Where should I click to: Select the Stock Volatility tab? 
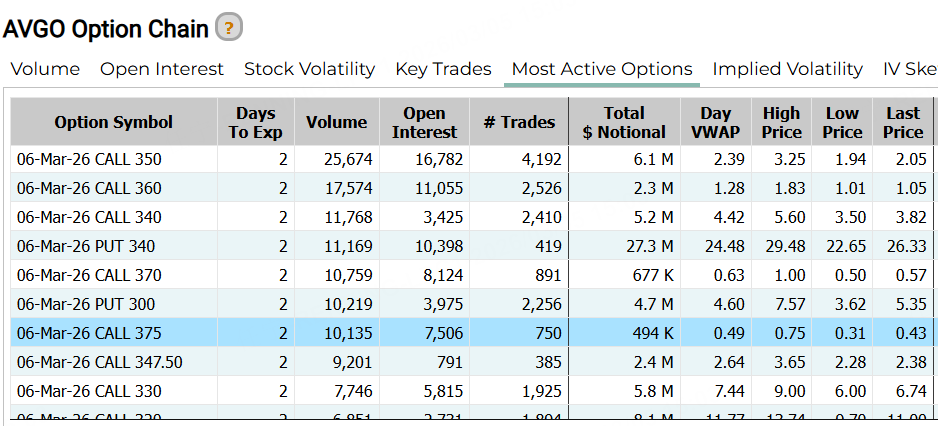click(x=309, y=69)
